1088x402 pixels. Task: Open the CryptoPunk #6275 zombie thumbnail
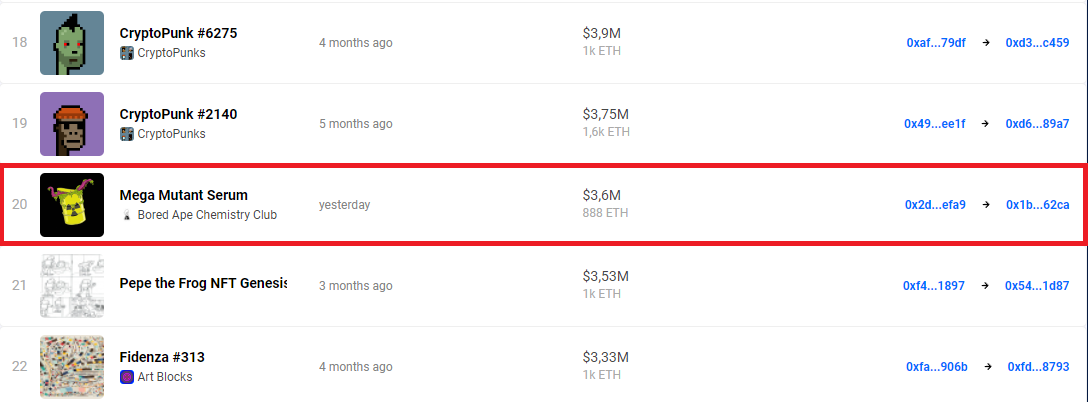[72, 43]
